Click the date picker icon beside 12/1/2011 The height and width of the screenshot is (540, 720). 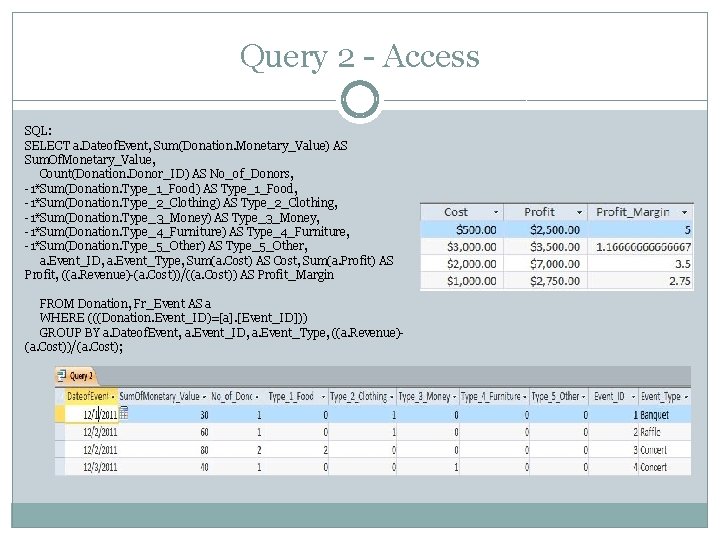[124, 413]
